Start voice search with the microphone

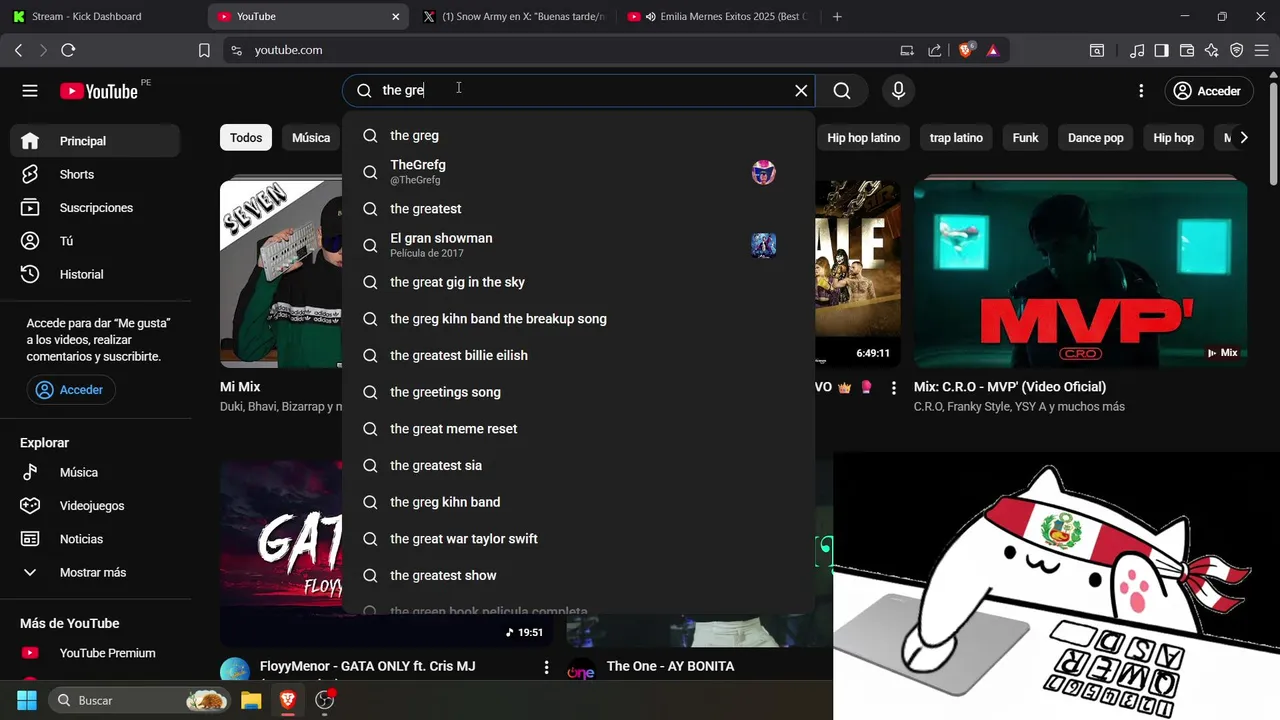coord(898,91)
